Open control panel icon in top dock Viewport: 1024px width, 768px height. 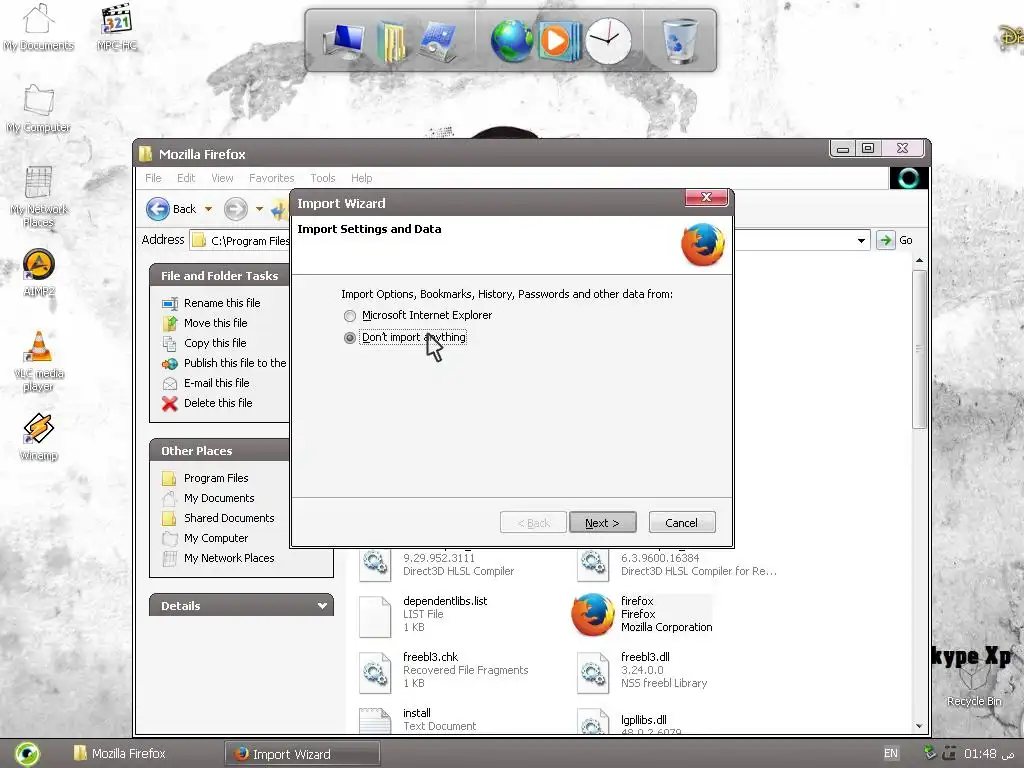tap(440, 42)
